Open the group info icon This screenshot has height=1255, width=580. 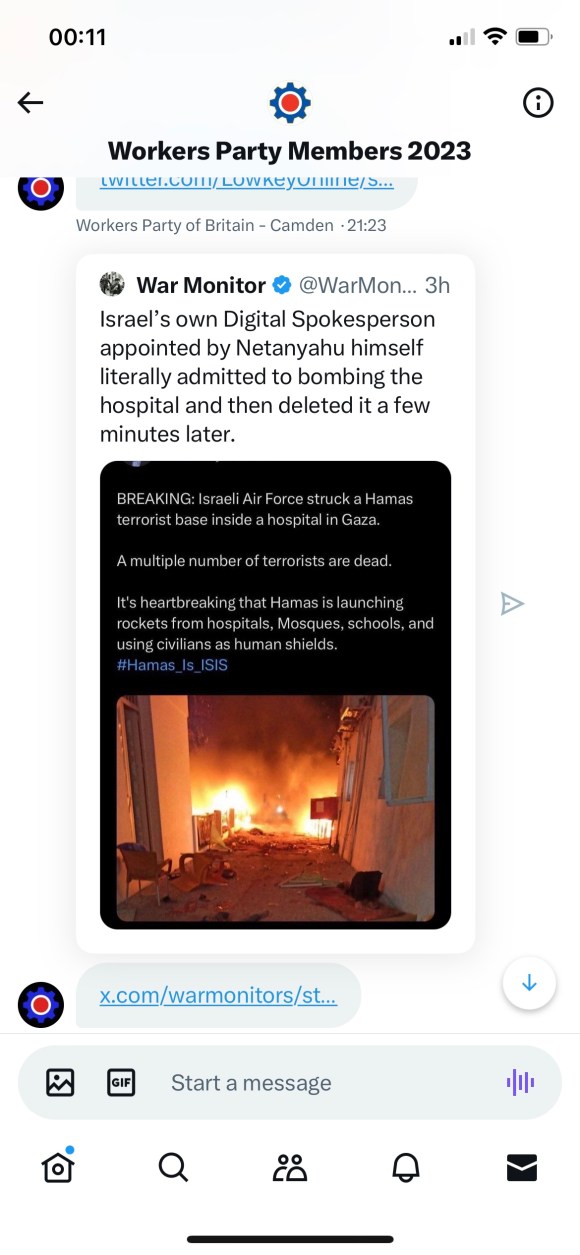coord(538,102)
